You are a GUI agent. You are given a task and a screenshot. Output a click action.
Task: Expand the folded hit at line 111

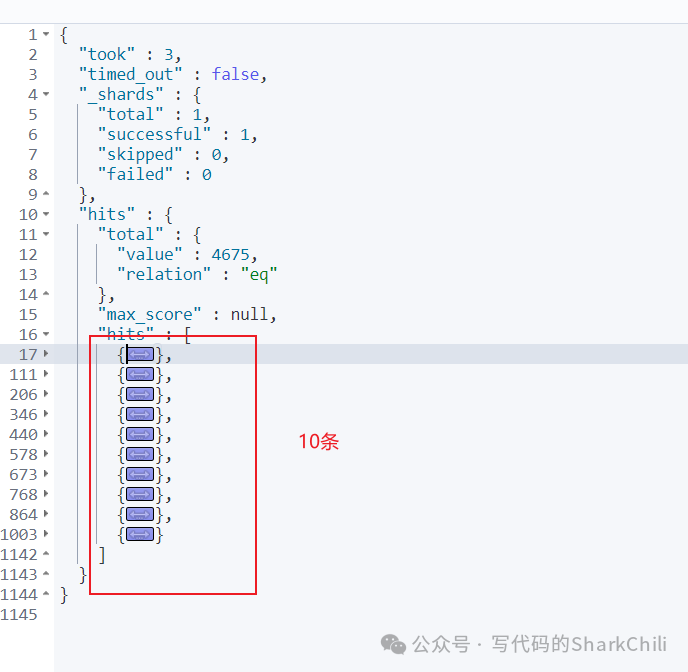[46, 374]
